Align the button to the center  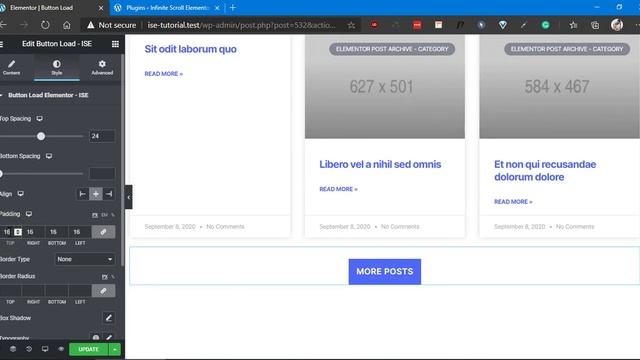tap(96, 194)
